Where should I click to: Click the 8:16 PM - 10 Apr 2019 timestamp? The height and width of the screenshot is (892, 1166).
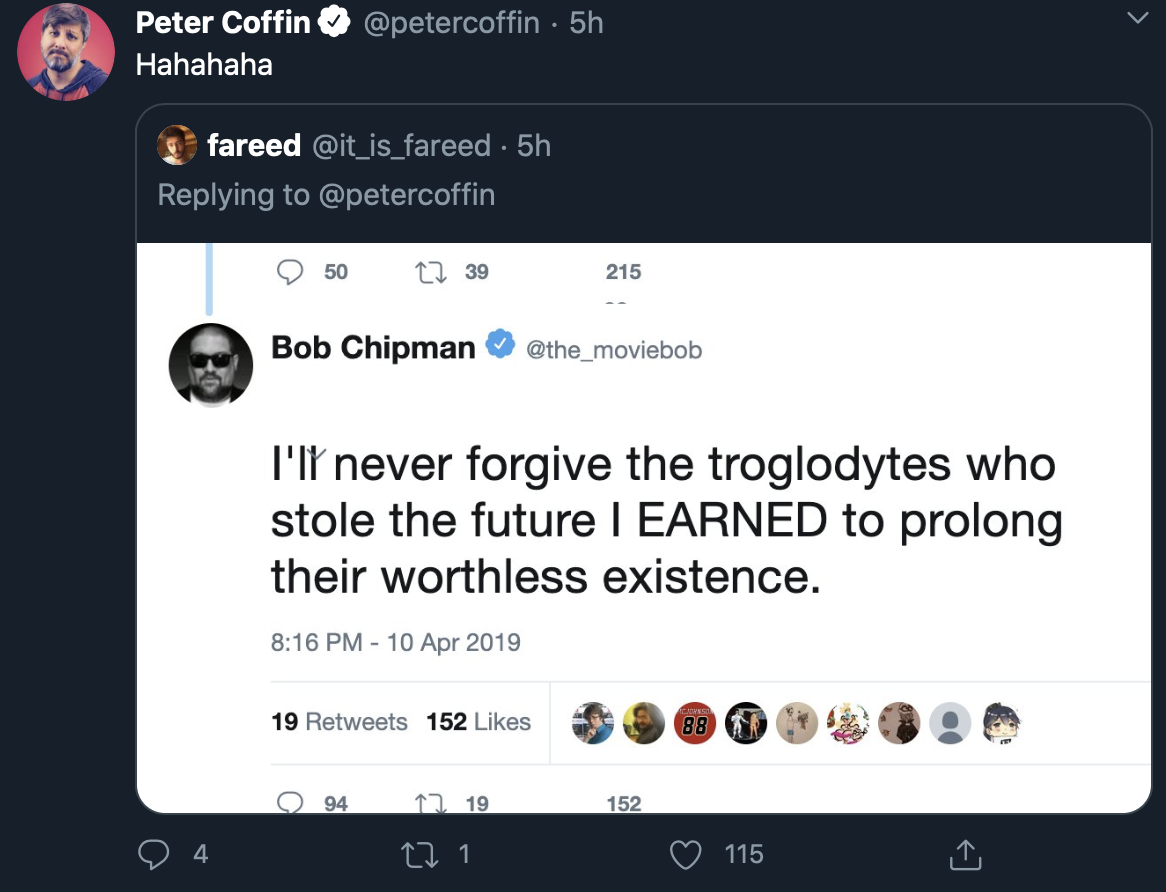[x=396, y=642]
